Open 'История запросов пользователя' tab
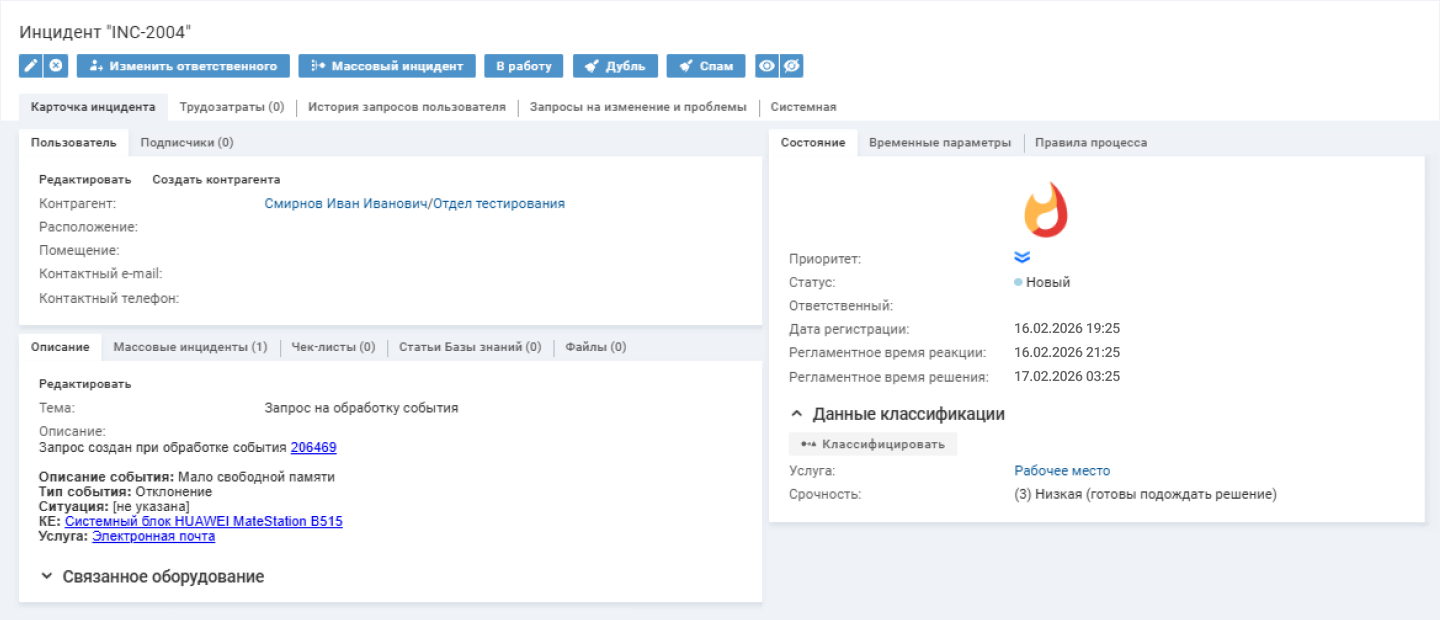The image size is (1440, 620). pos(407,107)
